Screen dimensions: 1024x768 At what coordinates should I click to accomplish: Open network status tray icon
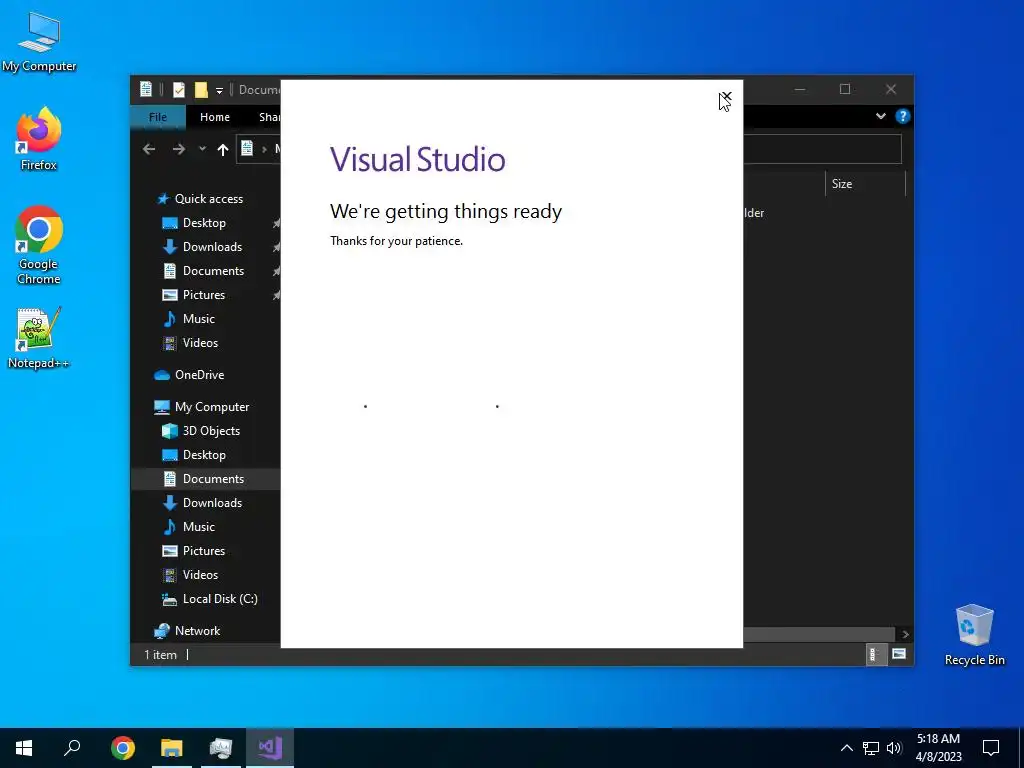click(x=871, y=748)
